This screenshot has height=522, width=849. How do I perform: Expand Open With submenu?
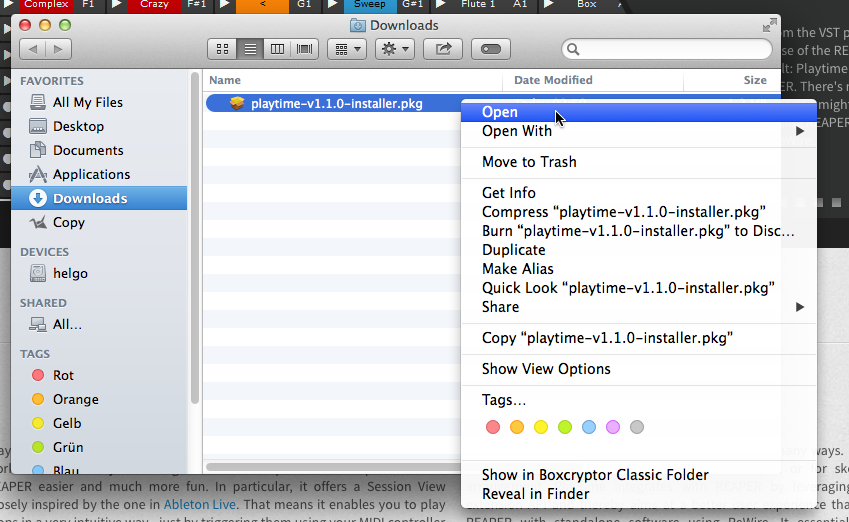(638, 131)
